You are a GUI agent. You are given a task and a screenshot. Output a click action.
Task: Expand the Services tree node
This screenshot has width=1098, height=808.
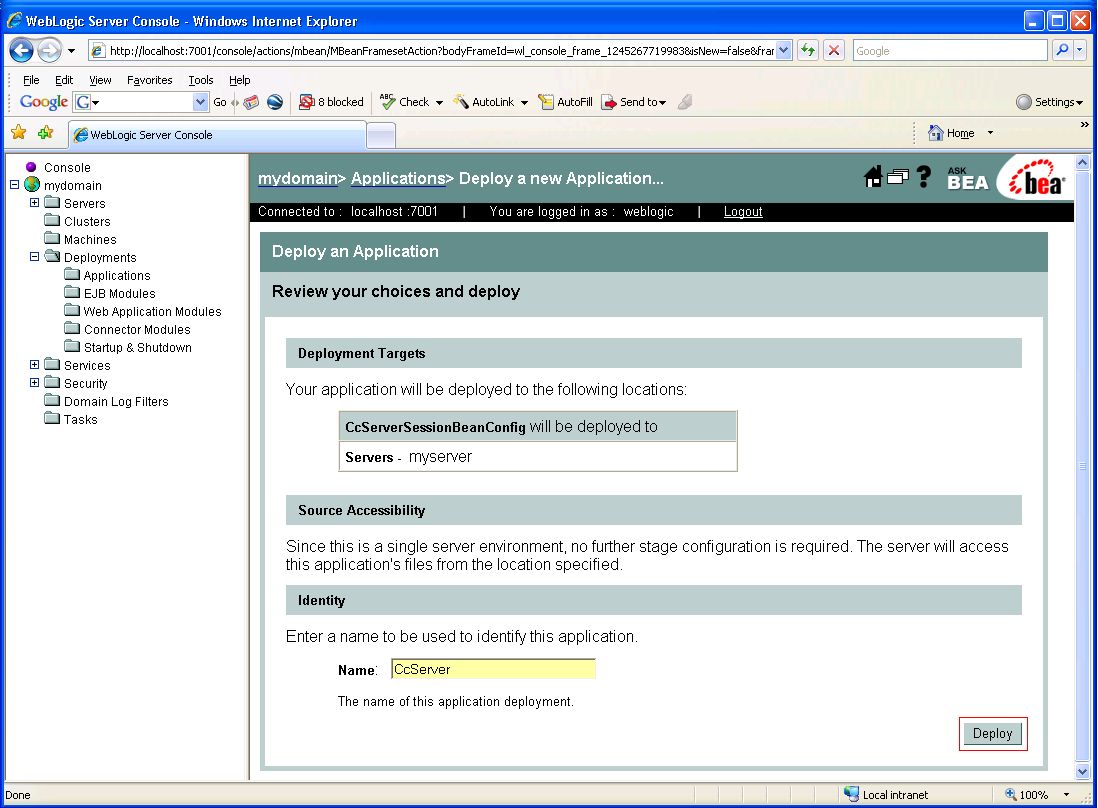point(34,365)
